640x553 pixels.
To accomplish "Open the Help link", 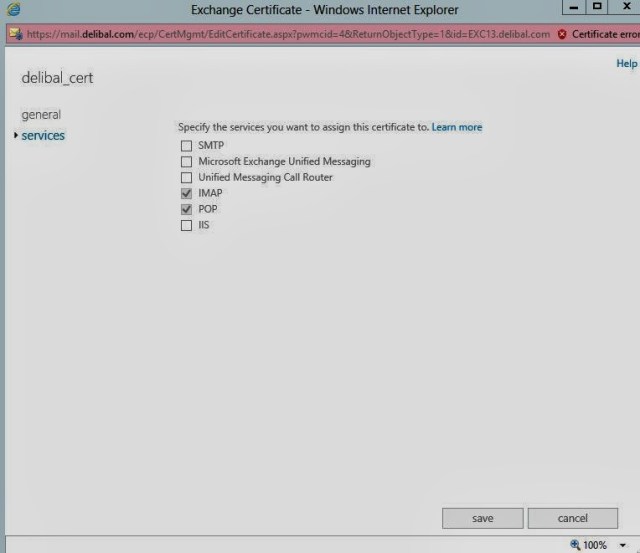I will point(626,64).
